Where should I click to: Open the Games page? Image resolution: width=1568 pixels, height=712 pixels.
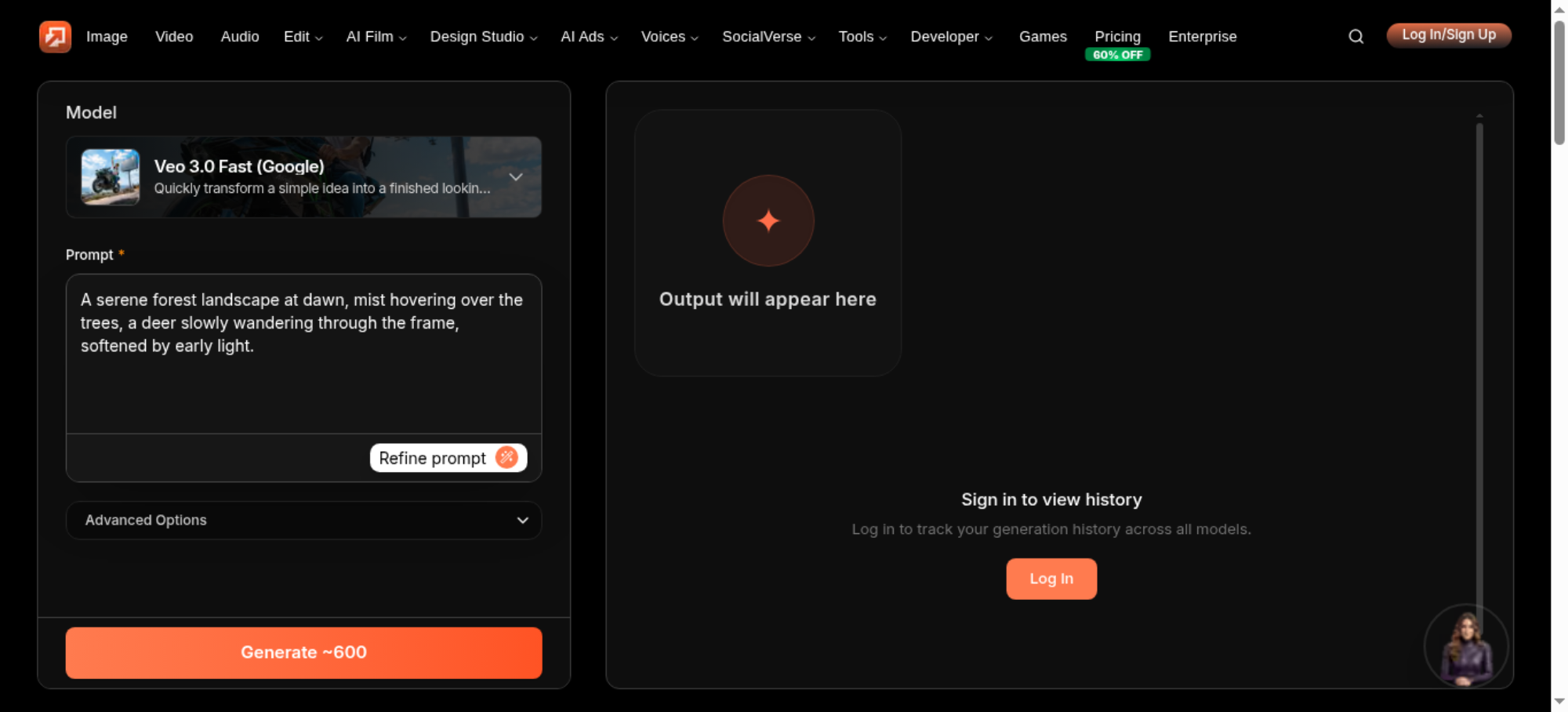point(1043,37)
